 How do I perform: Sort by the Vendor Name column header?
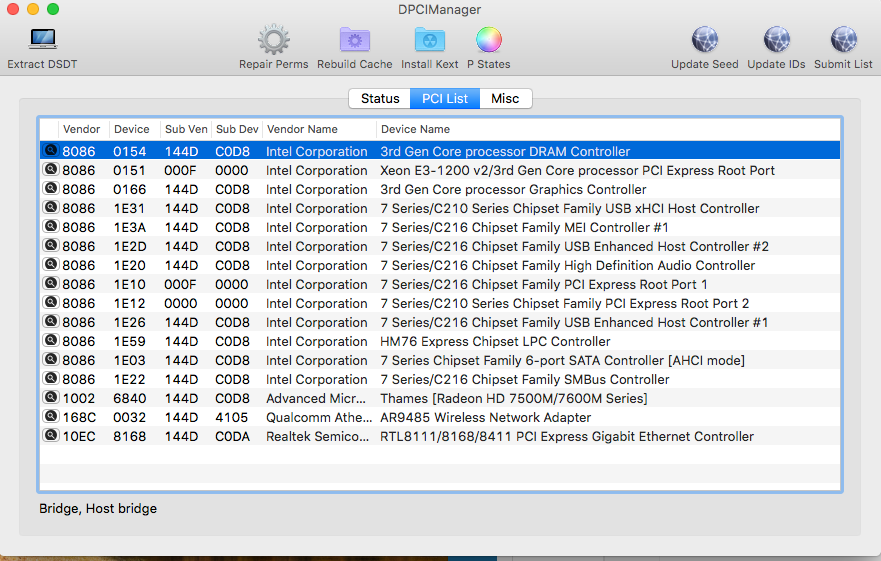click(x=319, y=129)
